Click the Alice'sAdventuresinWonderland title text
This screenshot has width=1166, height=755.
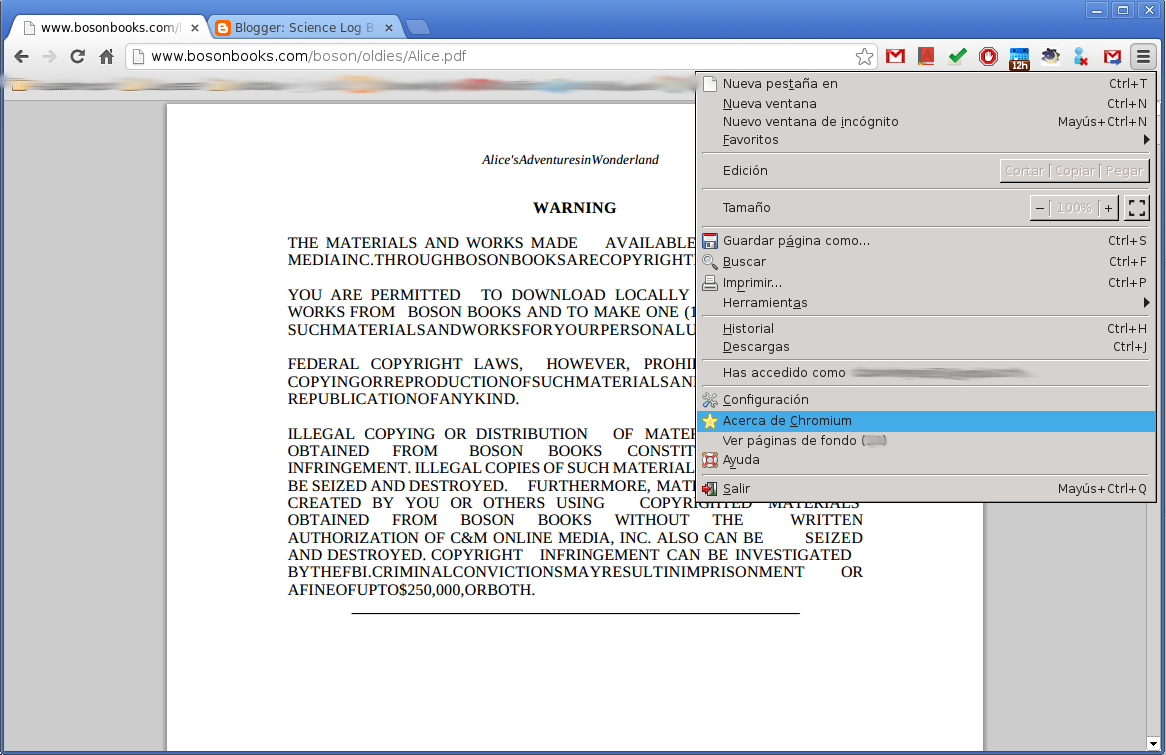click(570, 160)
